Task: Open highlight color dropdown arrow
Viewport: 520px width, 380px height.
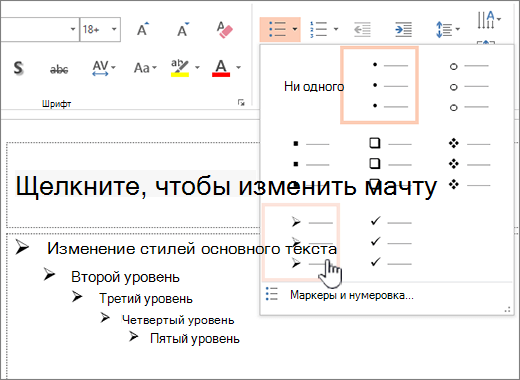Action: pyautogui.click(x=197, y=68)
